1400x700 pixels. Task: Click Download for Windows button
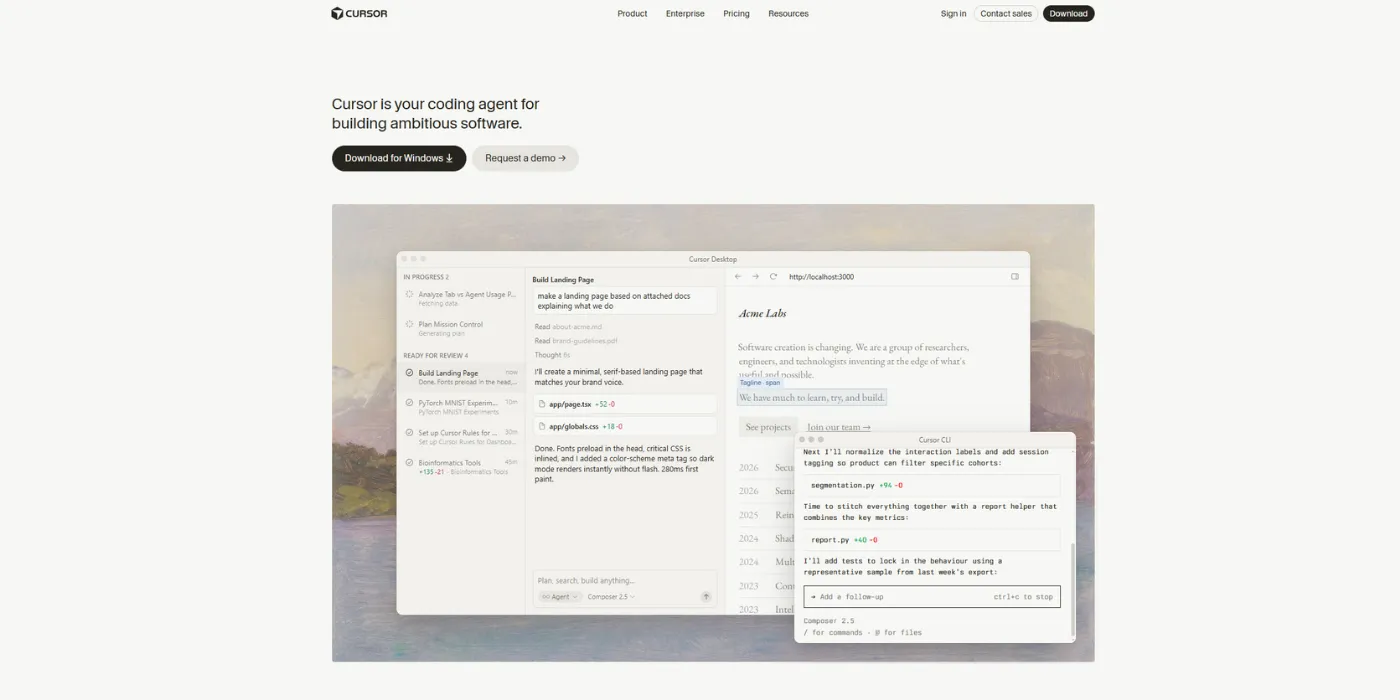(399, 158)
